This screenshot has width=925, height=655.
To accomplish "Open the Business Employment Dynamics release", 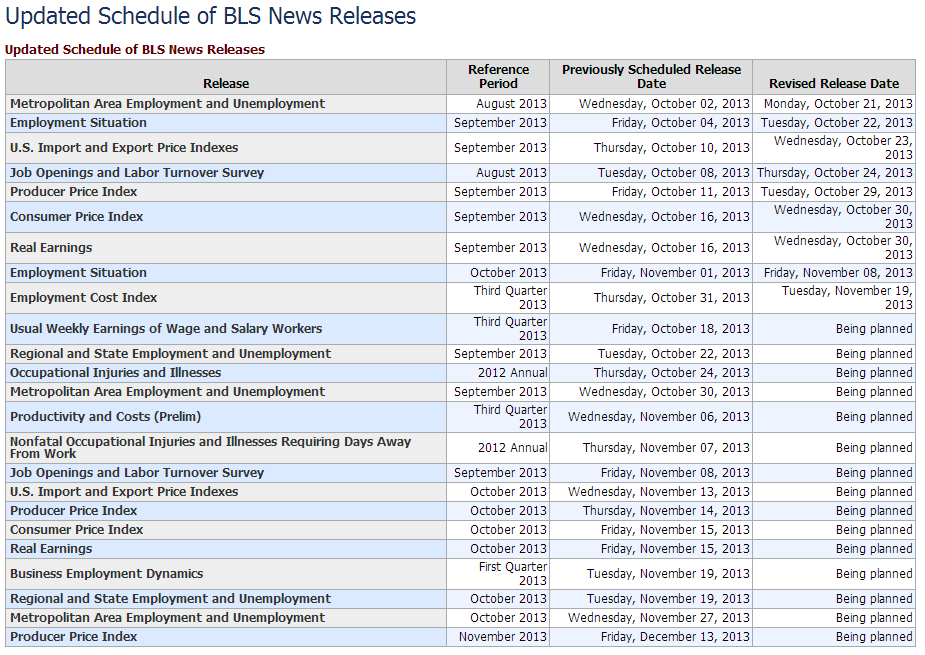I will [x=106, y=574].
